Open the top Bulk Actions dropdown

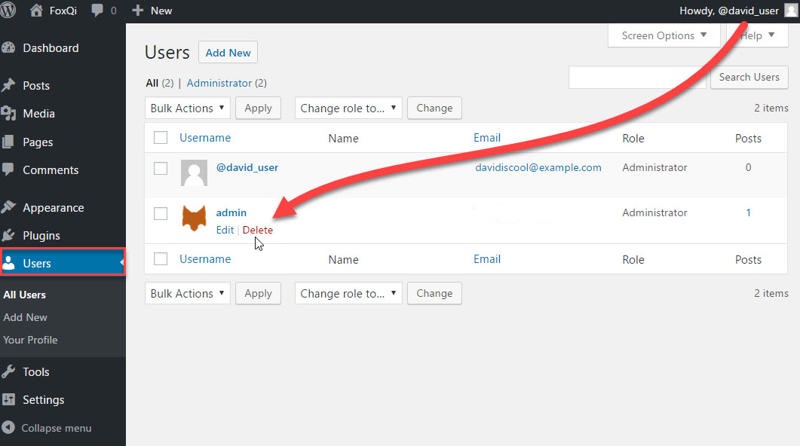(187, 108)
